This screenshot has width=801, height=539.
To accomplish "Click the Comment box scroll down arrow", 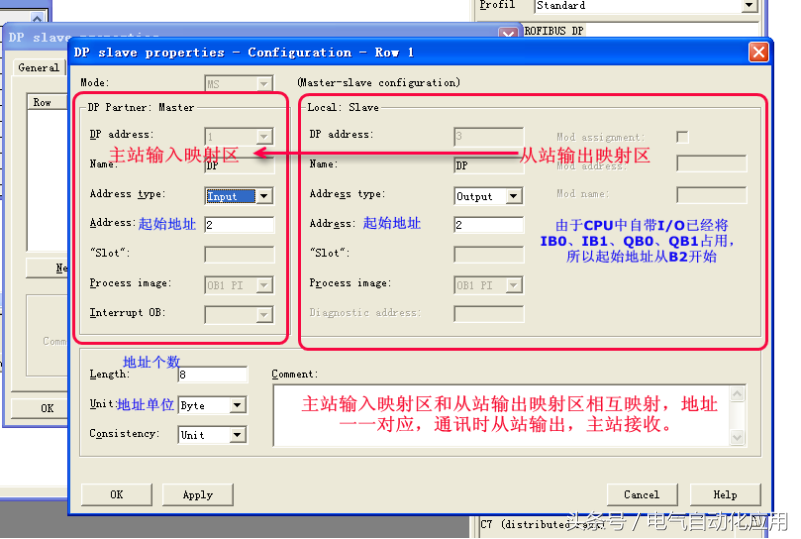I will pos(738,437).
